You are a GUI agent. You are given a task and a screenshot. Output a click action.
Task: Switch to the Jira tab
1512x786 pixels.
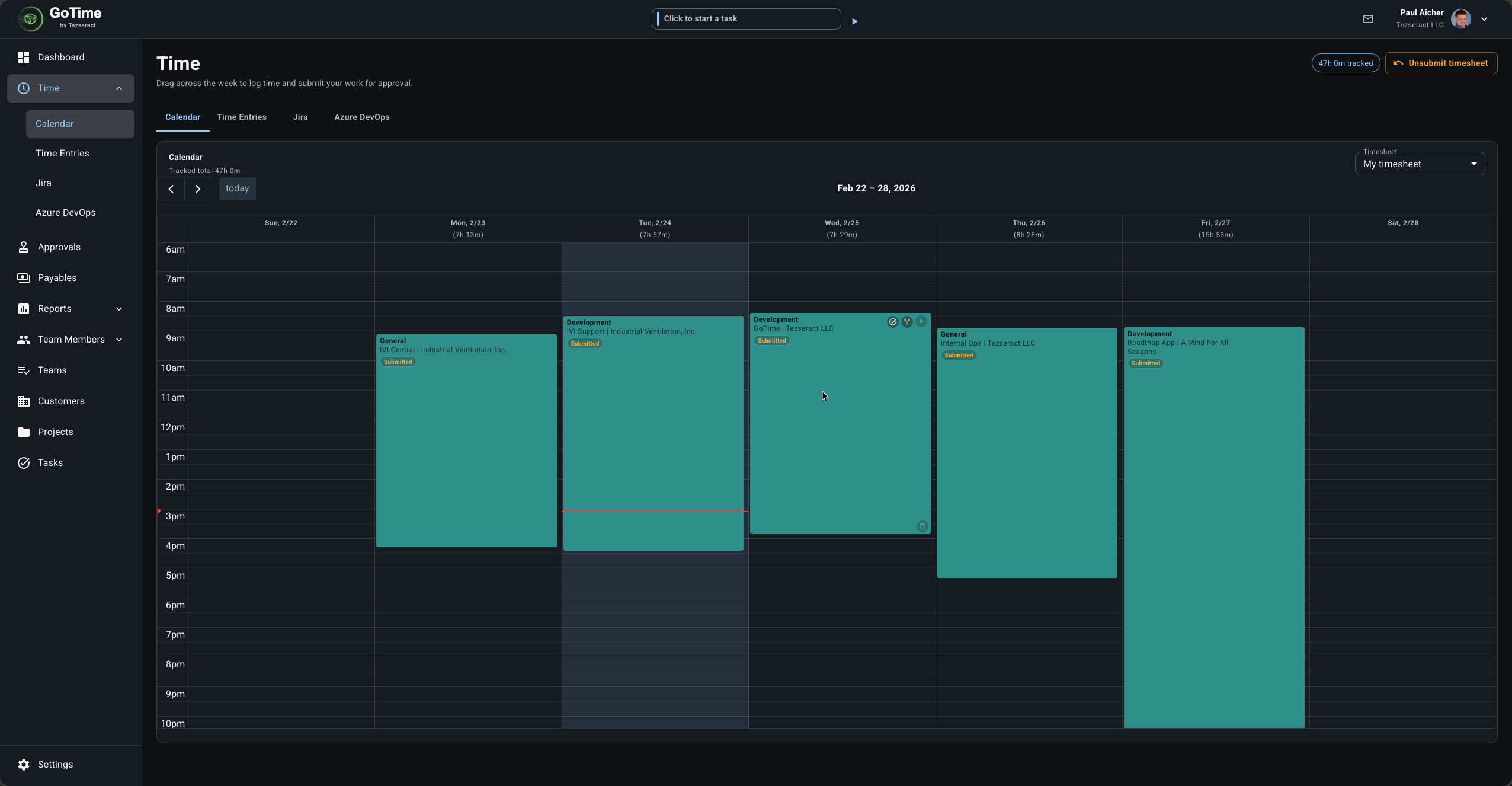tap(300, 117)
